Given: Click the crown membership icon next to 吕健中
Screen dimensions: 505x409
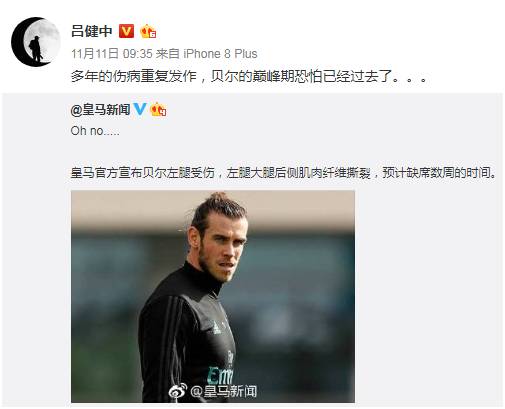Looking at the screenshot, I should pyautogui.click(x=148, y=32).
